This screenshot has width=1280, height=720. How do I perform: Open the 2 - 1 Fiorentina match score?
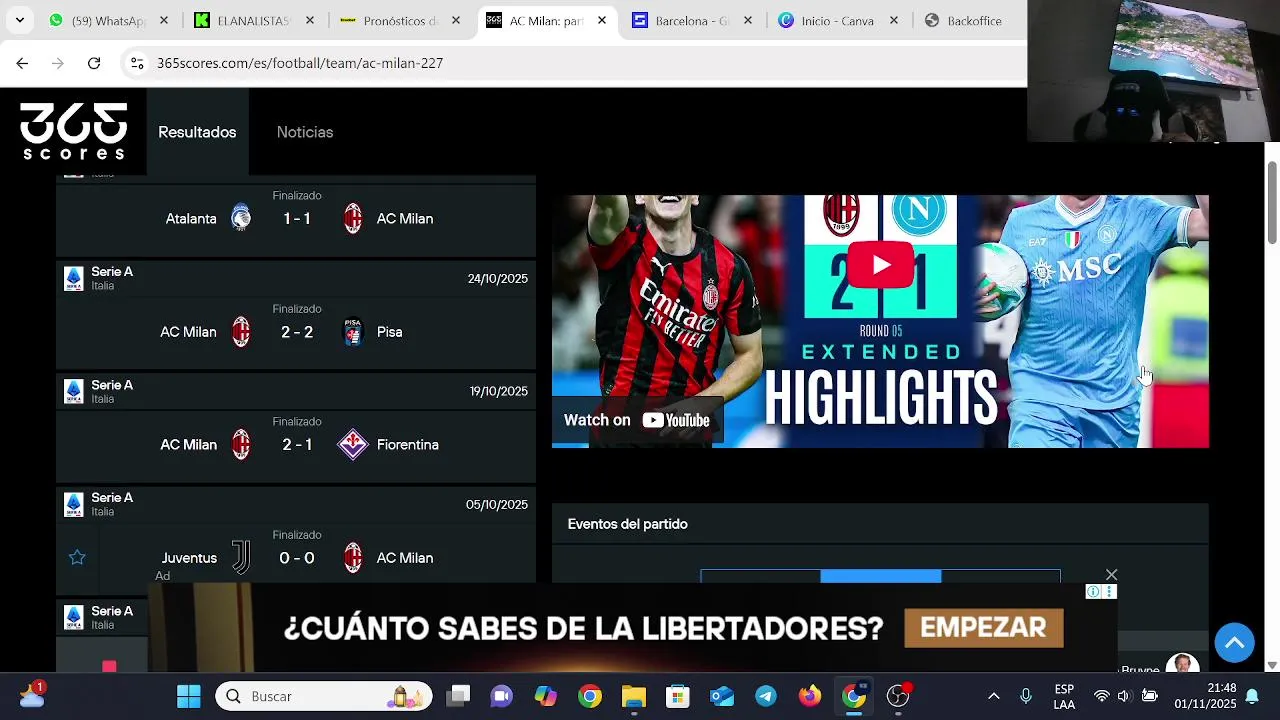pyautogui.click(x=297, y=445)
